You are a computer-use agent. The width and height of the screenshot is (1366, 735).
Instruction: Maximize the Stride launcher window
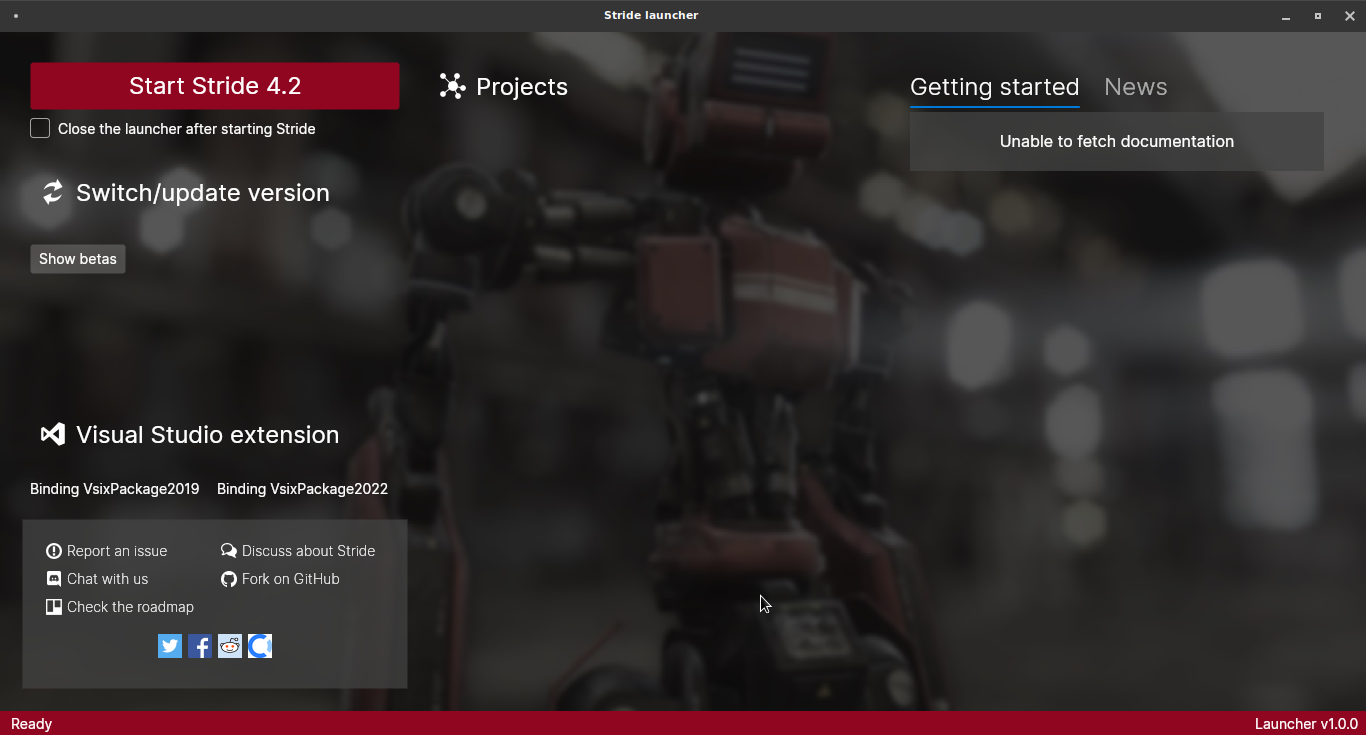click(1318, 16)
